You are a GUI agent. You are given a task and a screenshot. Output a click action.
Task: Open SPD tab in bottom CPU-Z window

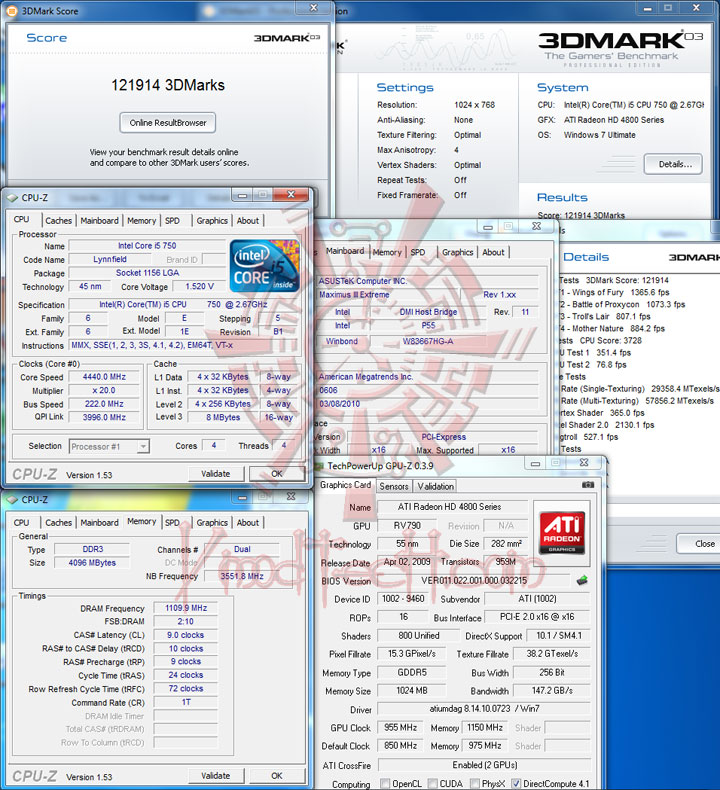[x=172, y=522]
